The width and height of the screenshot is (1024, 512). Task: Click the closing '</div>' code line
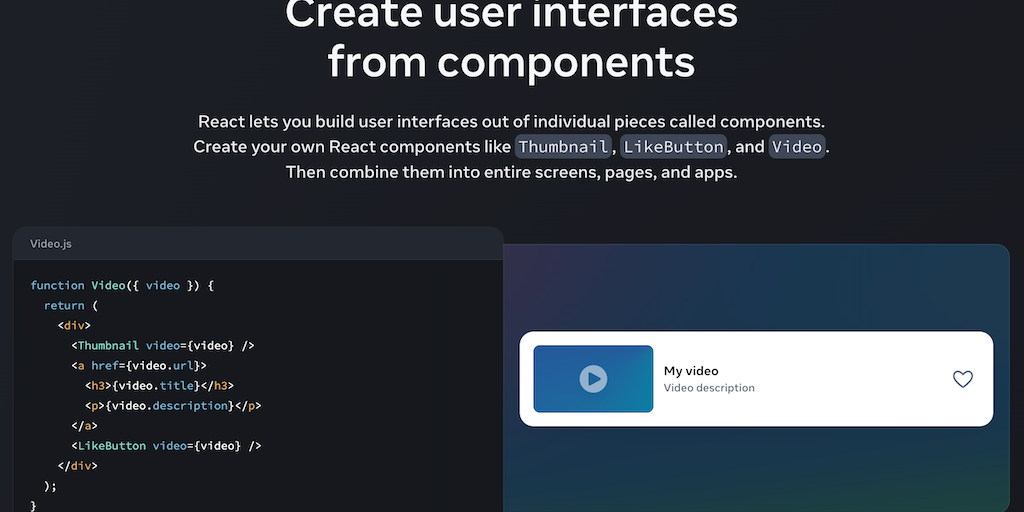click(x=78, y=466)
